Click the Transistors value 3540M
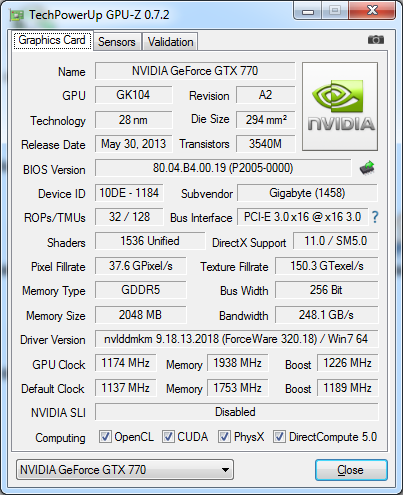Screen dimensions: 403x495 tap(266, 144)
